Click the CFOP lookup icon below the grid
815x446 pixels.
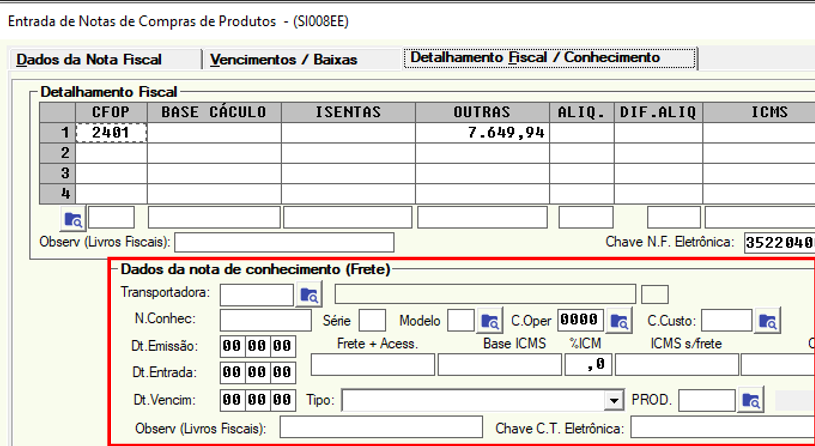[73, 217]
